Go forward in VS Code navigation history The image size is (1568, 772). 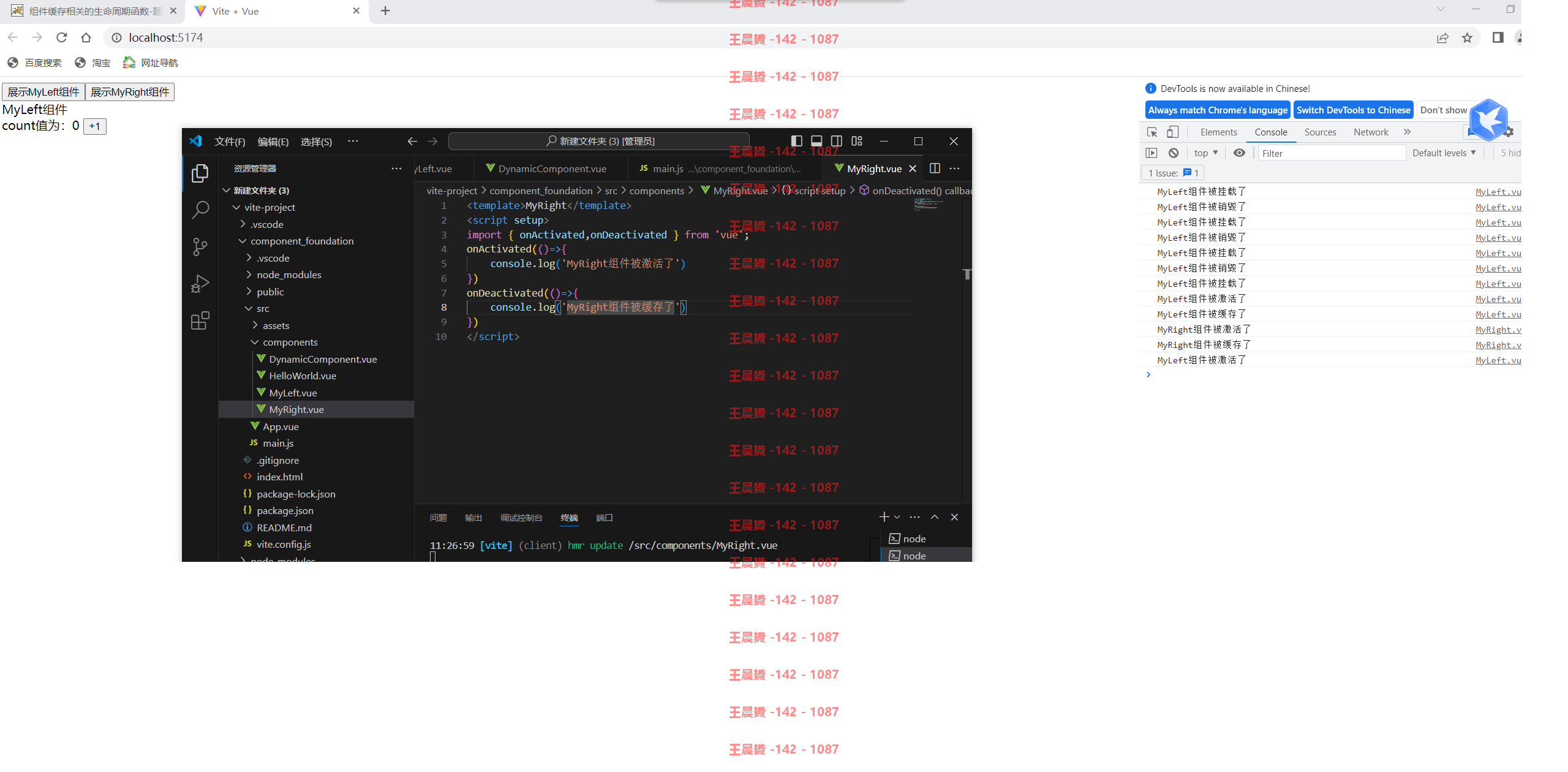coord(432,142)
